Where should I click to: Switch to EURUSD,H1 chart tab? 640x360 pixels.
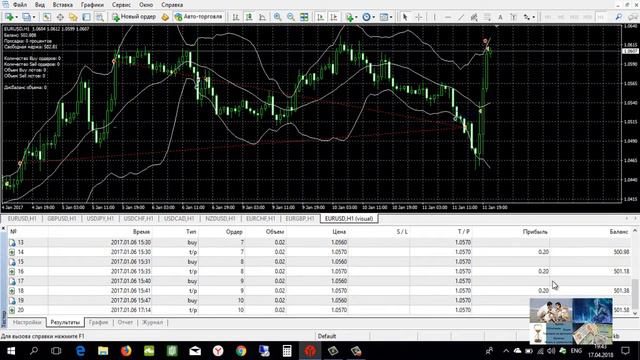click(22, 219)
